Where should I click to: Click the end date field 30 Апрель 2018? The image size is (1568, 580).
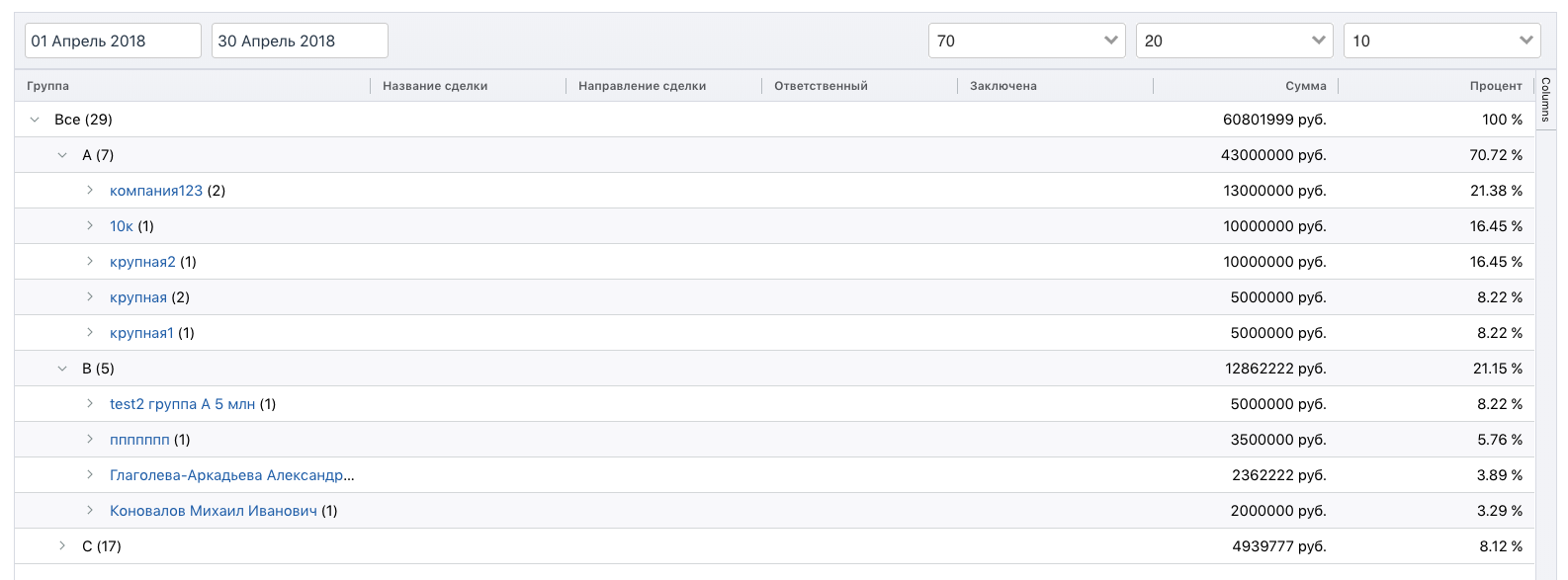coord(300,41)
